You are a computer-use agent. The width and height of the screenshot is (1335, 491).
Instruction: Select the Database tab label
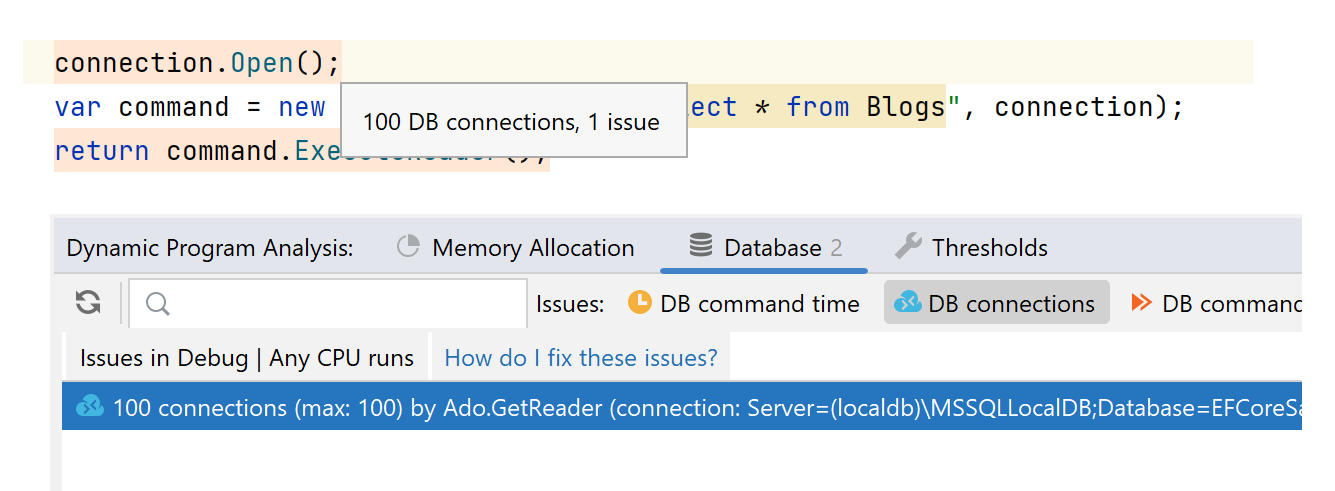(x=773, y=248)
